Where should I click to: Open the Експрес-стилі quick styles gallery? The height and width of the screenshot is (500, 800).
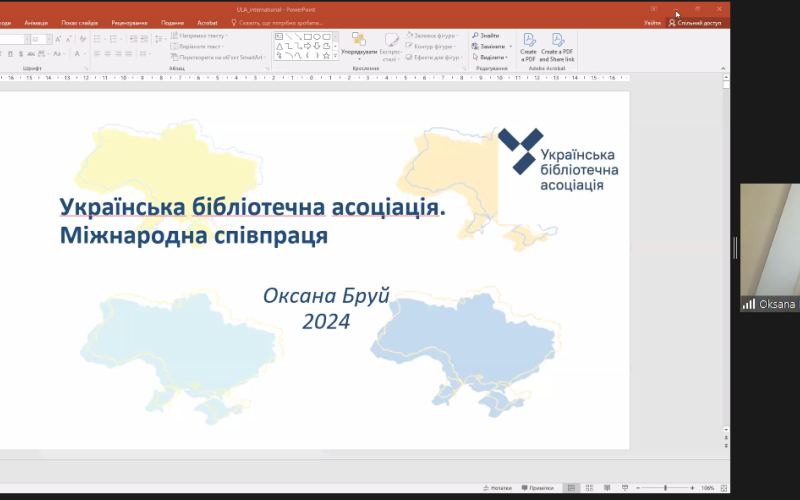click(x=391, y=47)
